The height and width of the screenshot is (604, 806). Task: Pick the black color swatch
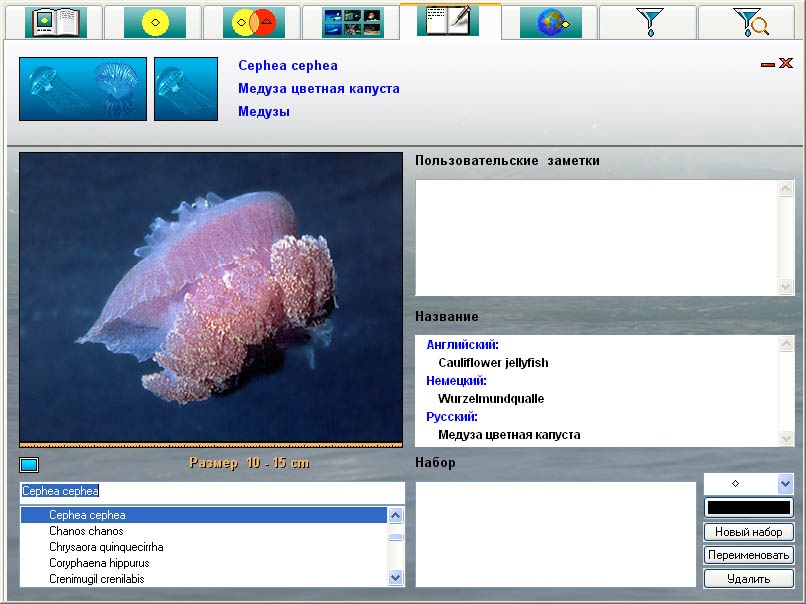click(748, 508)
